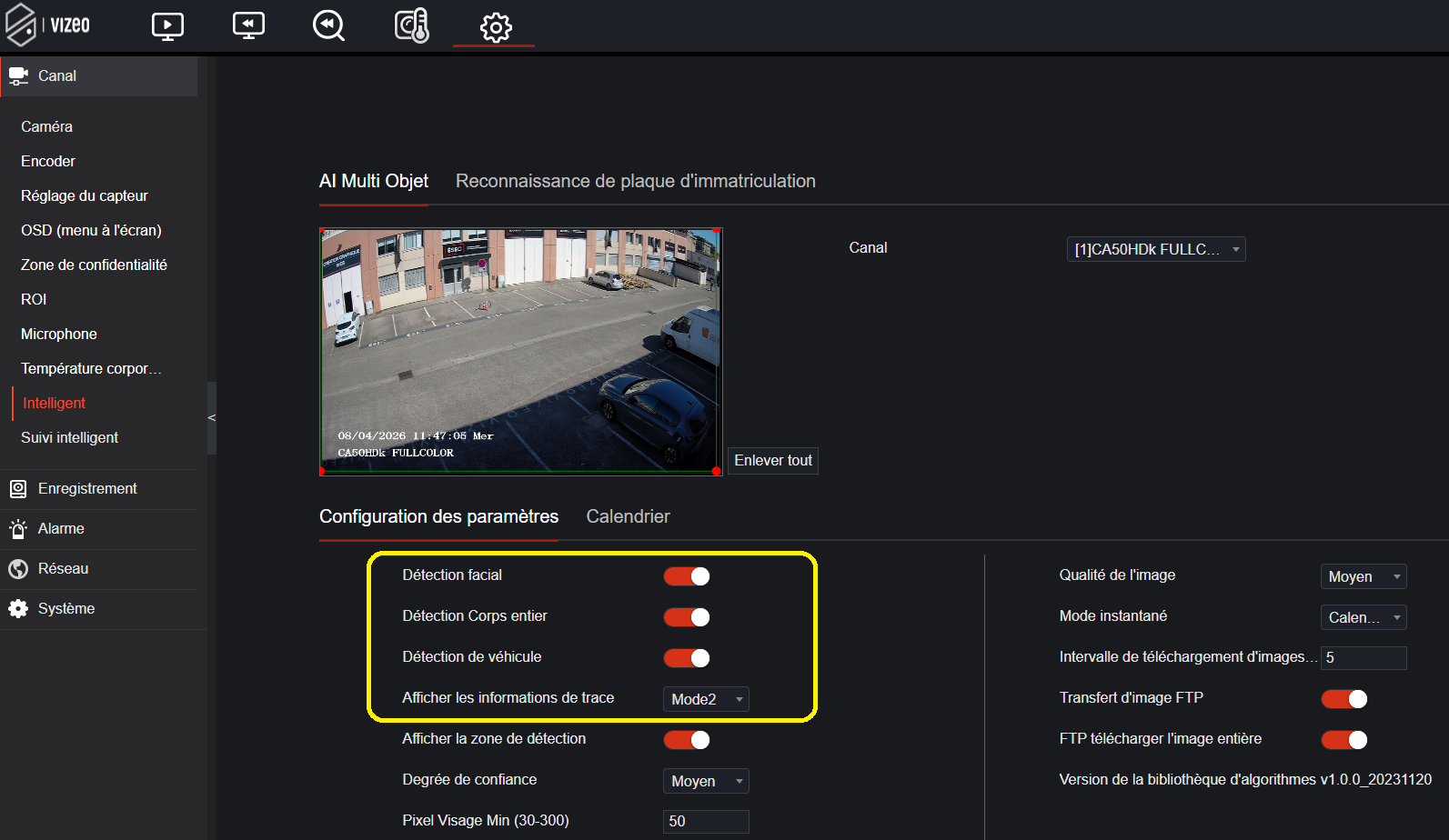The image size is (1449, 840).
Task: Click the Vizeo logo
Action: pos(48,25)
